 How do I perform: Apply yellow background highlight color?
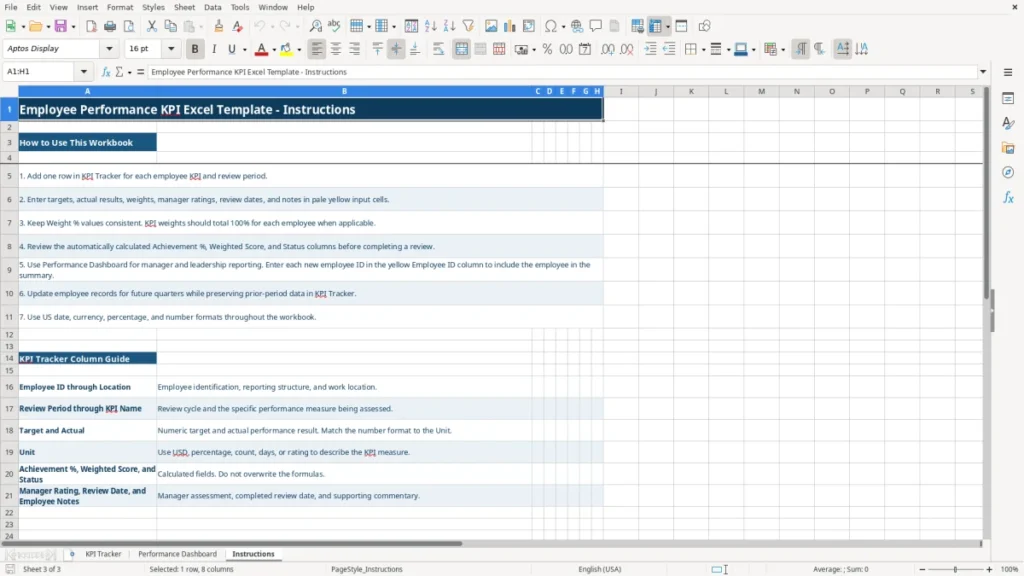click(286, 49)
